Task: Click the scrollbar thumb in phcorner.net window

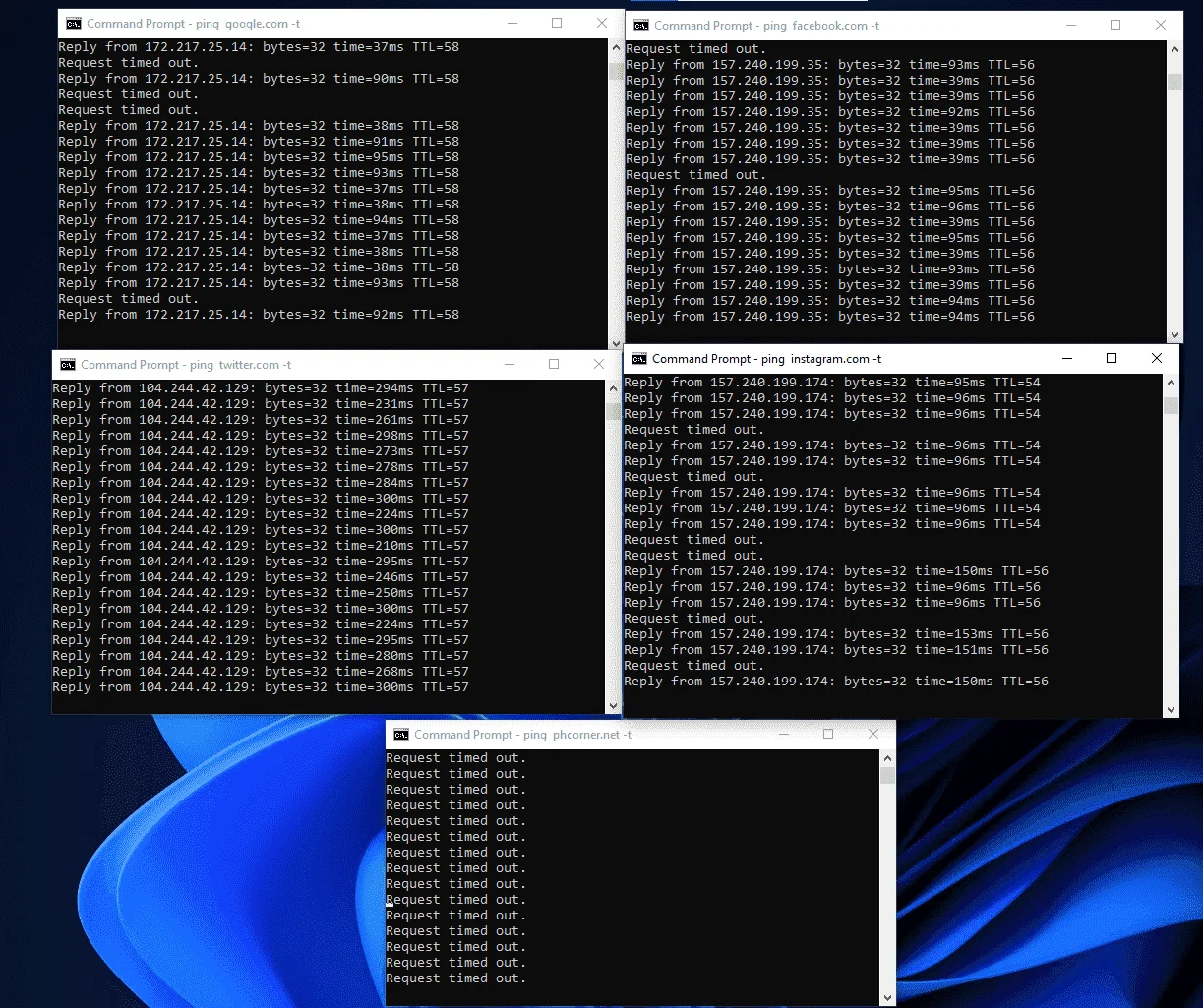Action: 887,776
